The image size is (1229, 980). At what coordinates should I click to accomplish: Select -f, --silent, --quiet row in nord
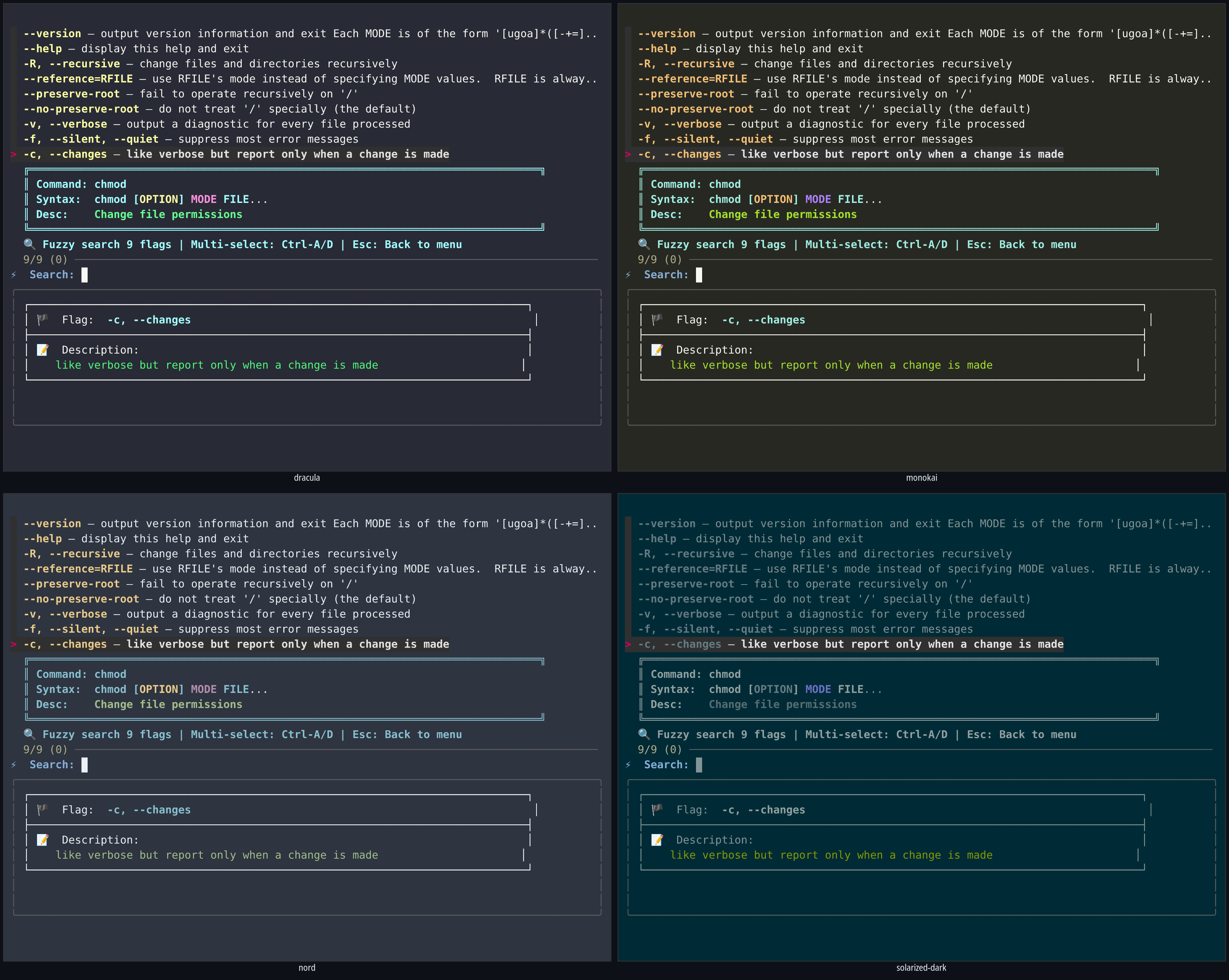point(191,630)
